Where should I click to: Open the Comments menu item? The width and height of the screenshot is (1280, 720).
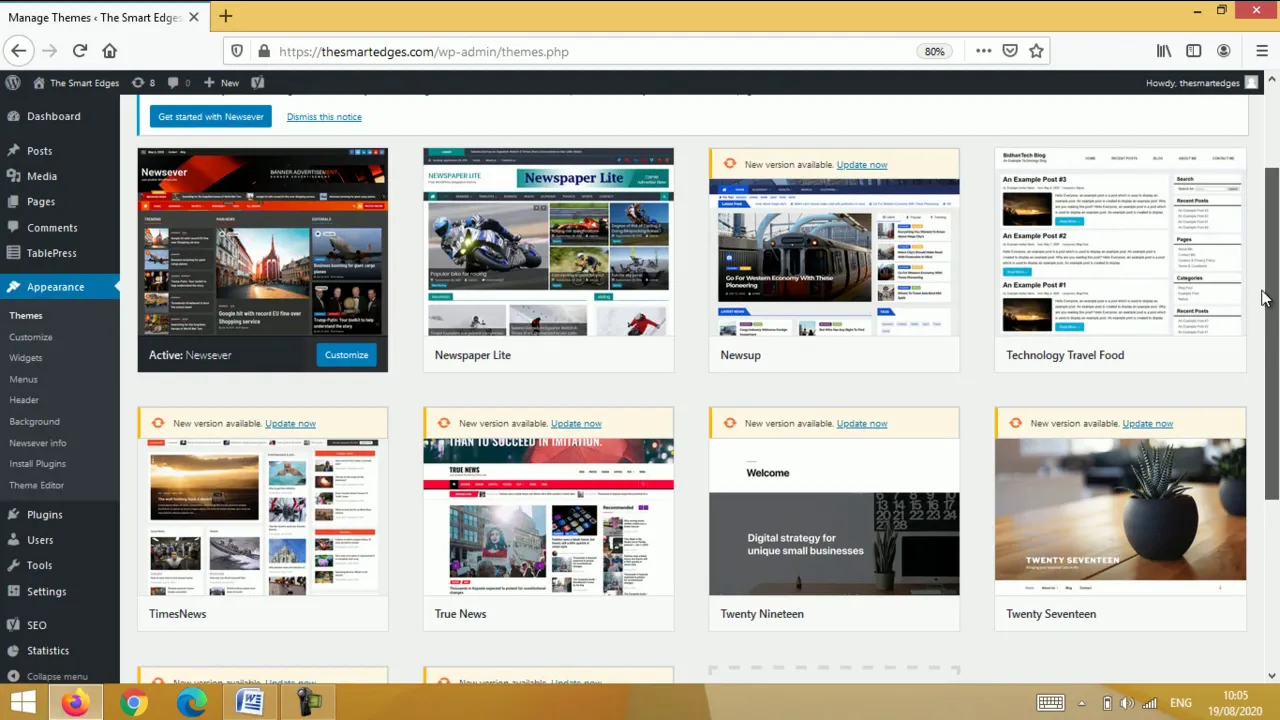click(60, 228)
